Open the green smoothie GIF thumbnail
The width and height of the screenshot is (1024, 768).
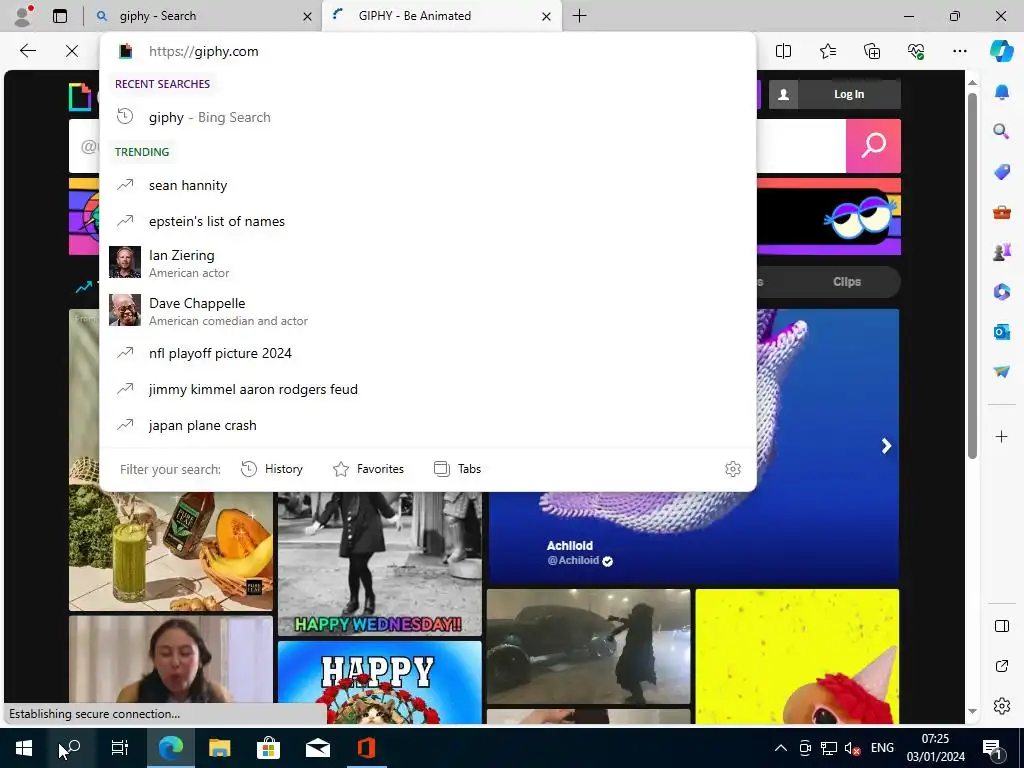pyautogui.click(x=170, y=552)
